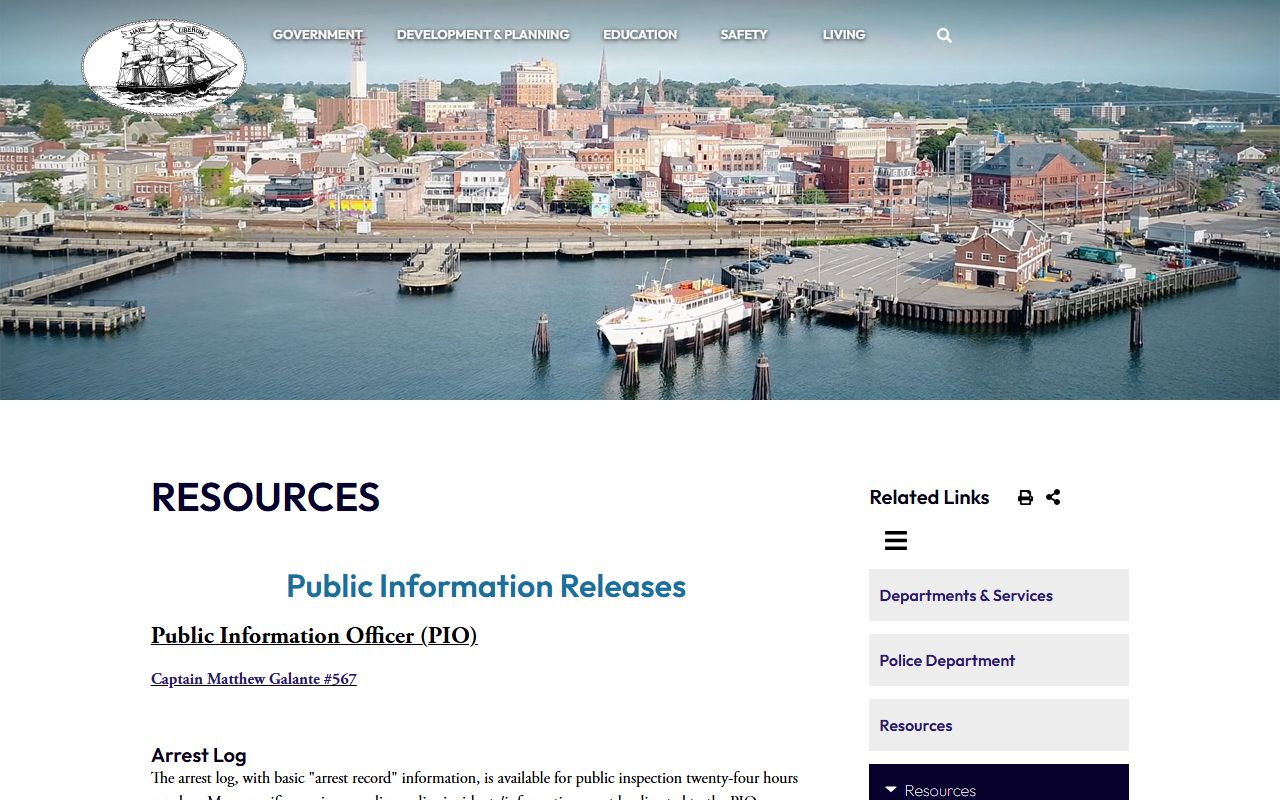The image size is (1280, 800).
Task: Click the Related Links heading
Action: 929,497
